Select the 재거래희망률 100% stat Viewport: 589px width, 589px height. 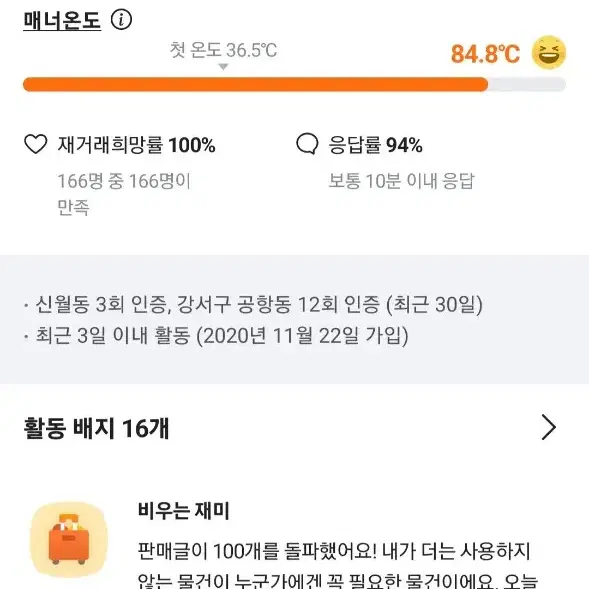(x=136, y=145)
